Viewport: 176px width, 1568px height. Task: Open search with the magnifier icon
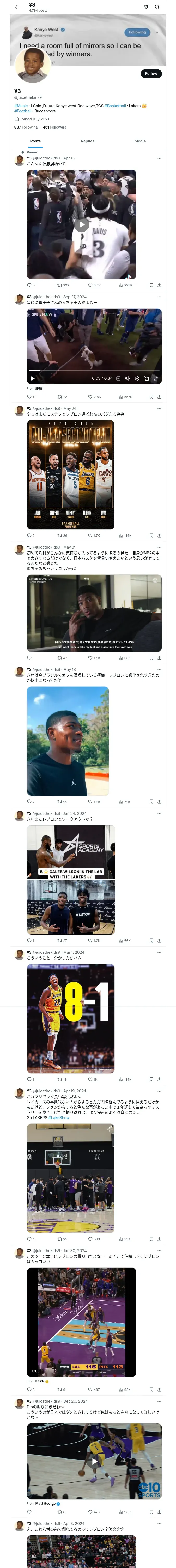pyautogui.click(x=157, y=7)
